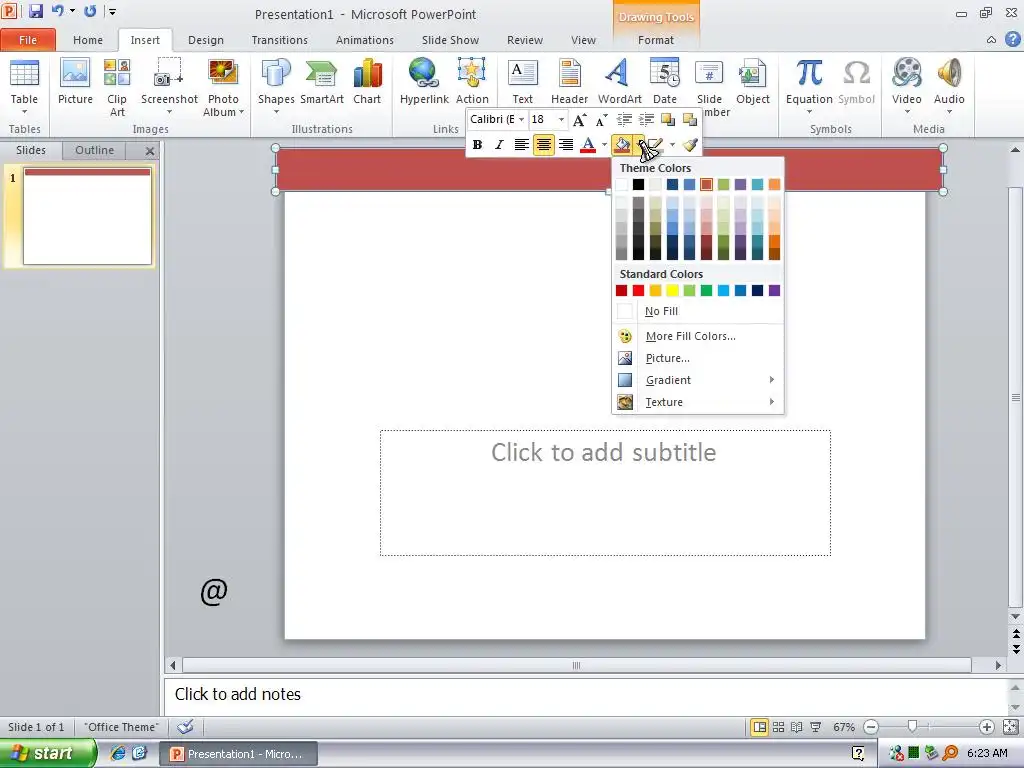
Task: Align text right in mini toolbar
Action: tap(566, 145)
